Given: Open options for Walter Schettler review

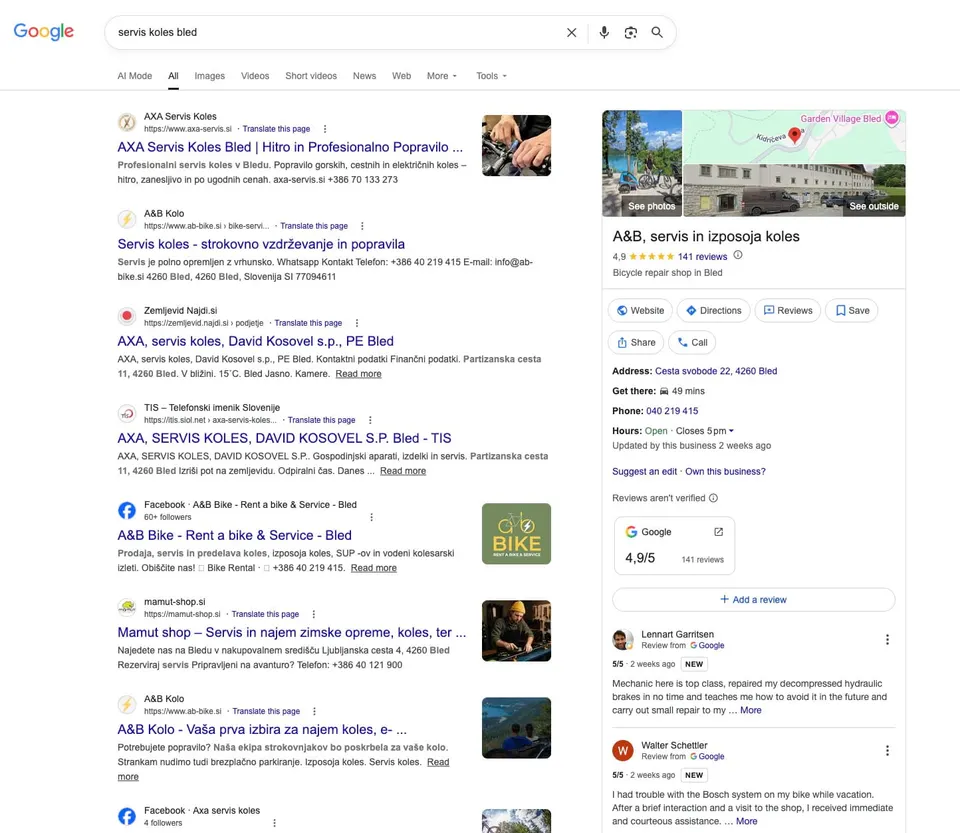Looking at the screenshot, I should [x=887, y=750].
